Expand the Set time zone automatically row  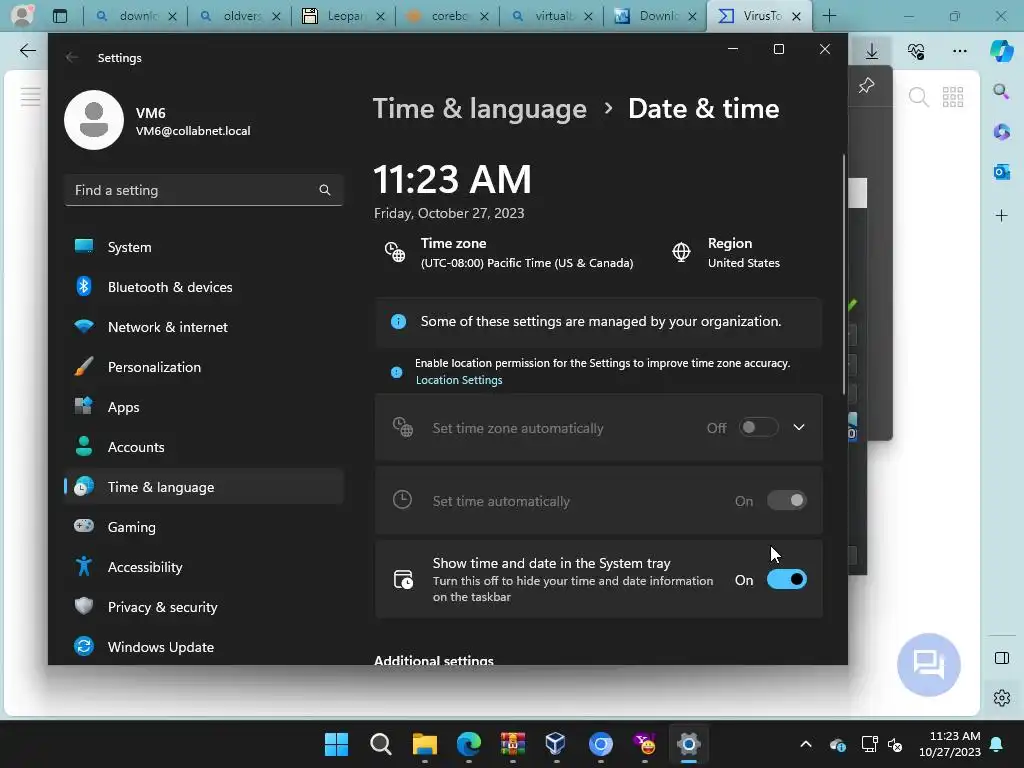[x=799, y=427]
